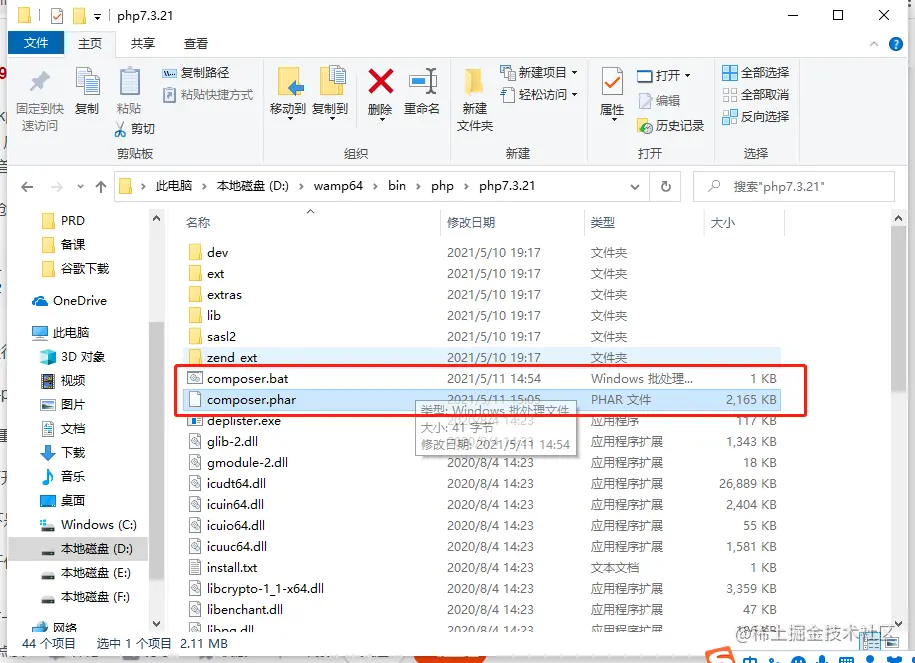This screenshot has height=663, width=915.
Task: Select OneDrive in navigation pane
Action: (x=79, y=301)
